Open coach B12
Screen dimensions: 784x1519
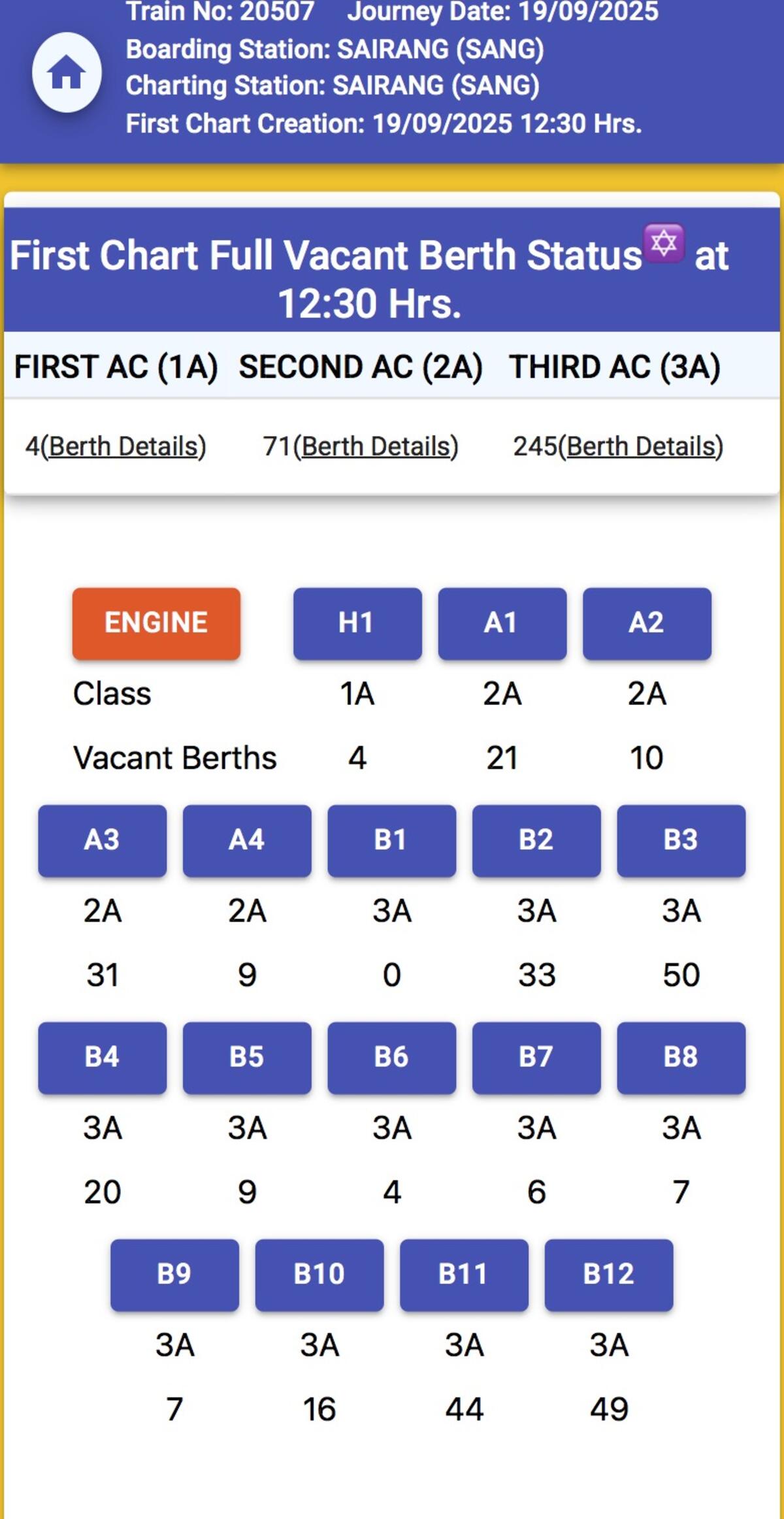609,1274
